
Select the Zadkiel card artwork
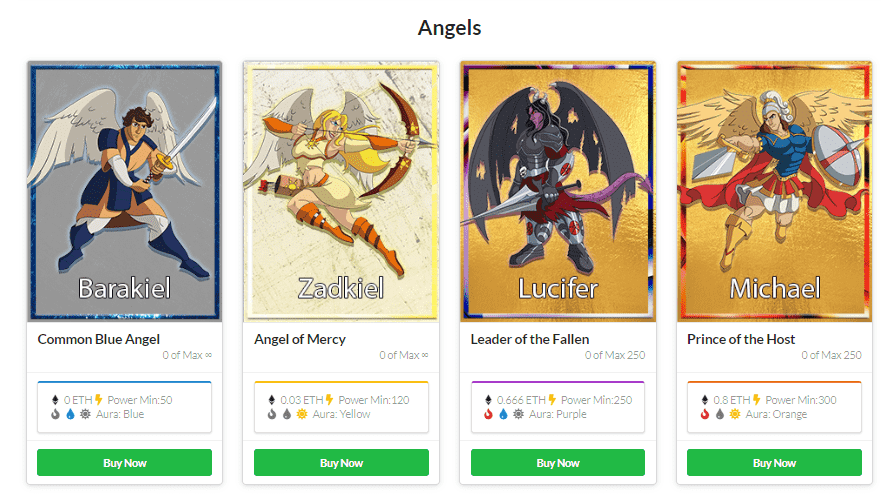click(x=341, y=191)
